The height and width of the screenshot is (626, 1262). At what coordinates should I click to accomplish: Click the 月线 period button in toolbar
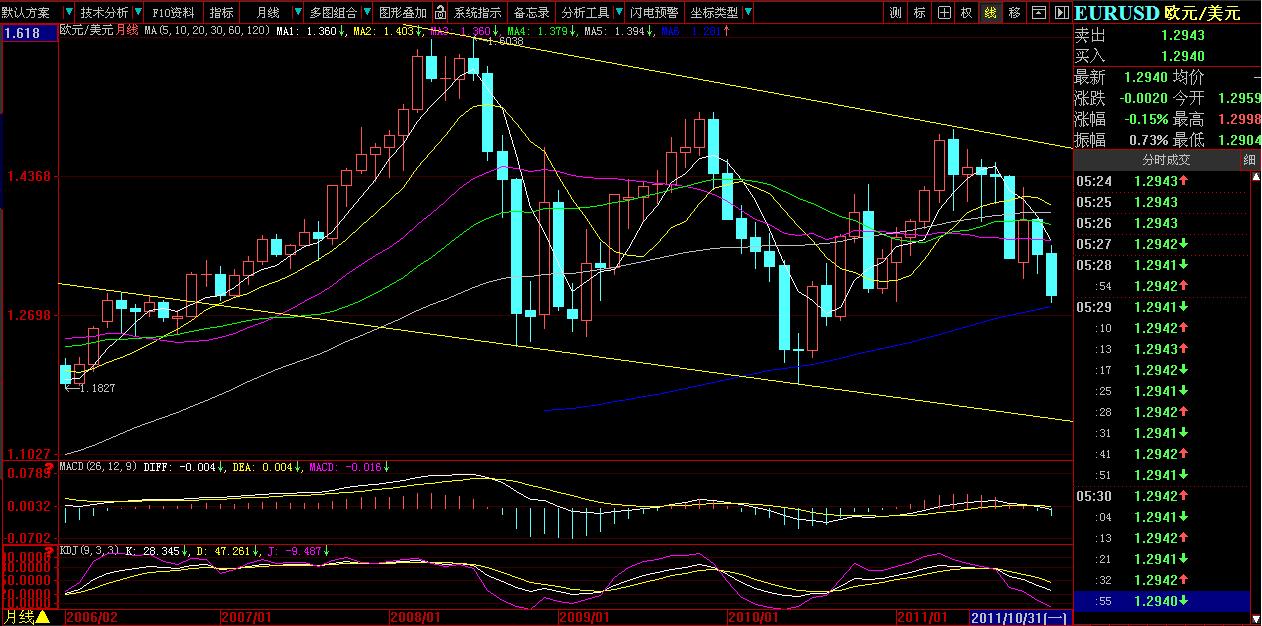pyautogui.click(x=267, y=12)
